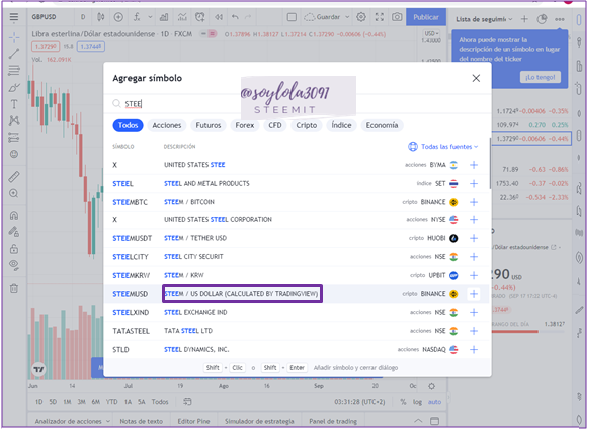Select the ruler measure tool

click(14, 177)
